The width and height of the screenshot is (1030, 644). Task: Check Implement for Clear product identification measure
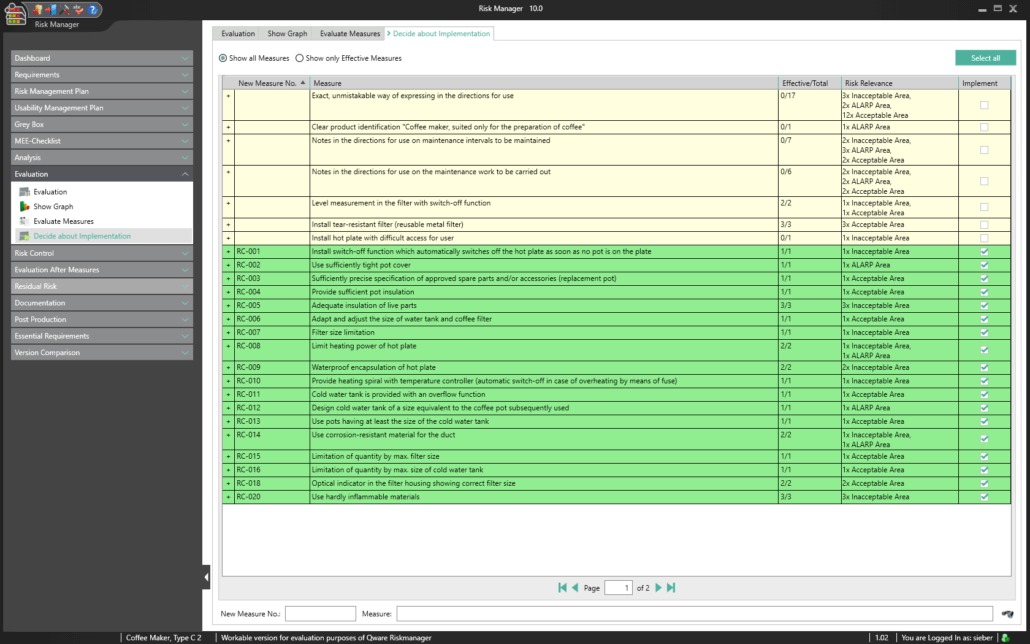(x=984, y=127)
